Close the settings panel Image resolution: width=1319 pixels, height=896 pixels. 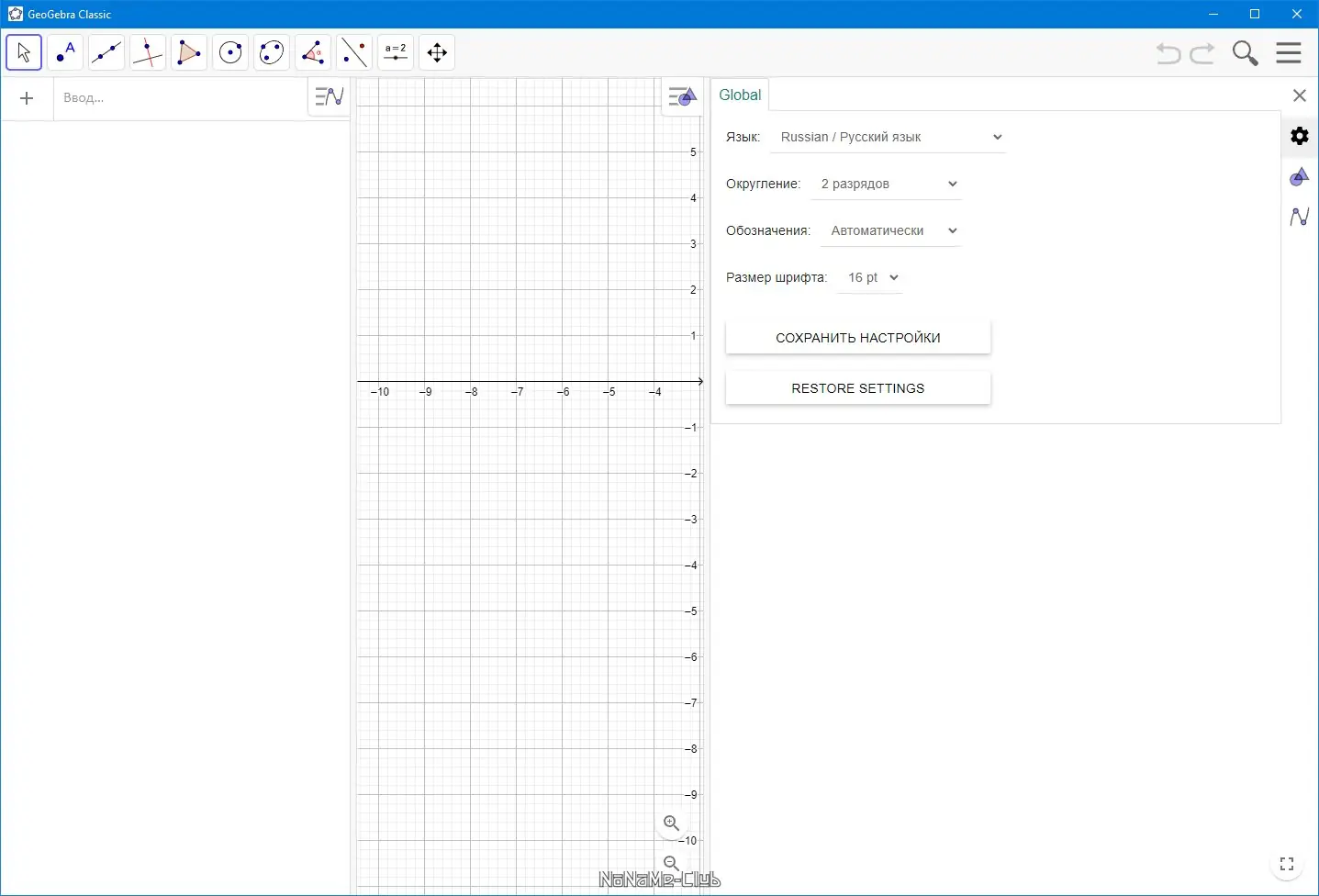click(x=1300, y=95)
